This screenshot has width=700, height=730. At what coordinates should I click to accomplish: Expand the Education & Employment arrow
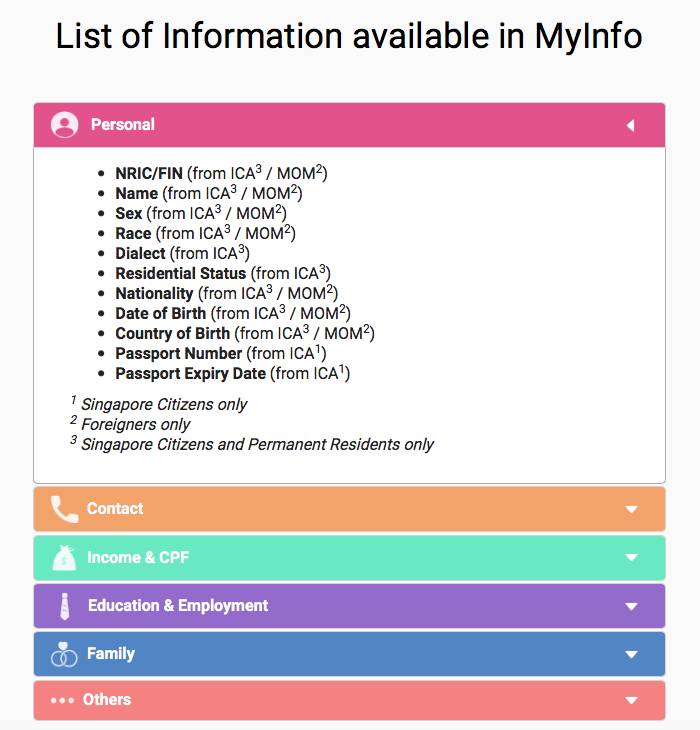(x=631, y=606)
